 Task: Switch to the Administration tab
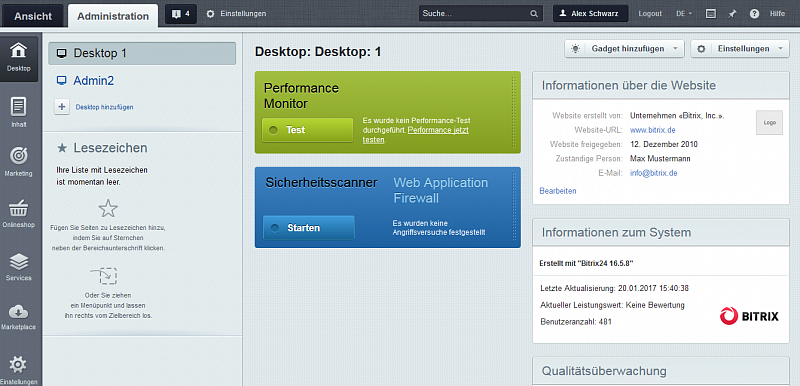click(x=113, y=16)
